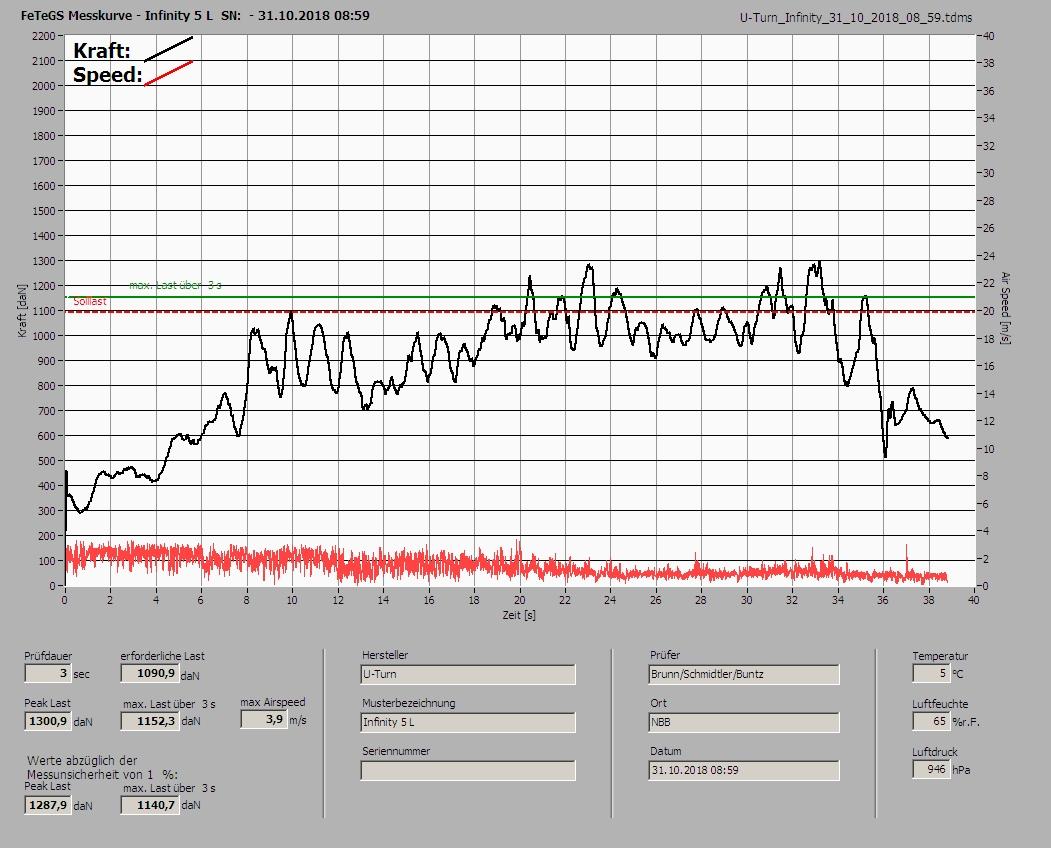Screen dimensions: 1051x848
Task: Click the Datum field 31.10.2018 08:59
Action: coord(743,770)
